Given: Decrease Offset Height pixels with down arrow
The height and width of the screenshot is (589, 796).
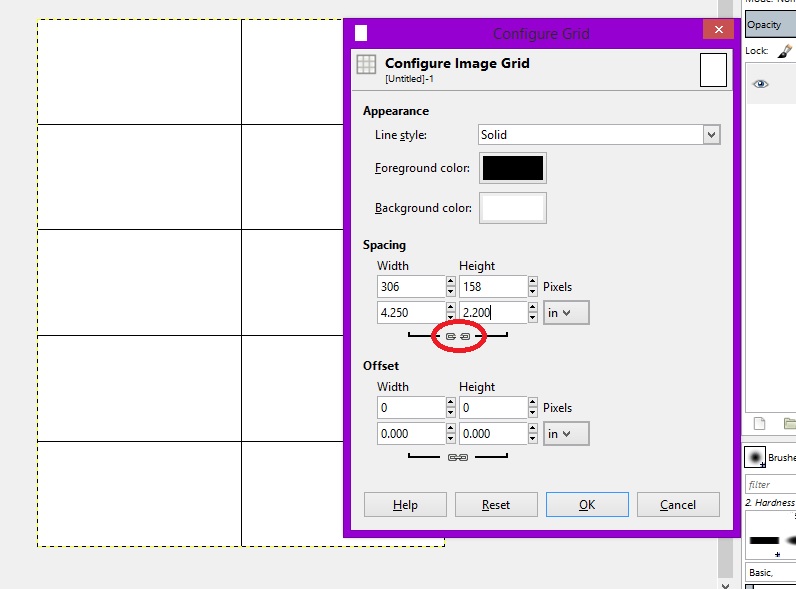Looking at the screenshot, I should click(532, 413).
